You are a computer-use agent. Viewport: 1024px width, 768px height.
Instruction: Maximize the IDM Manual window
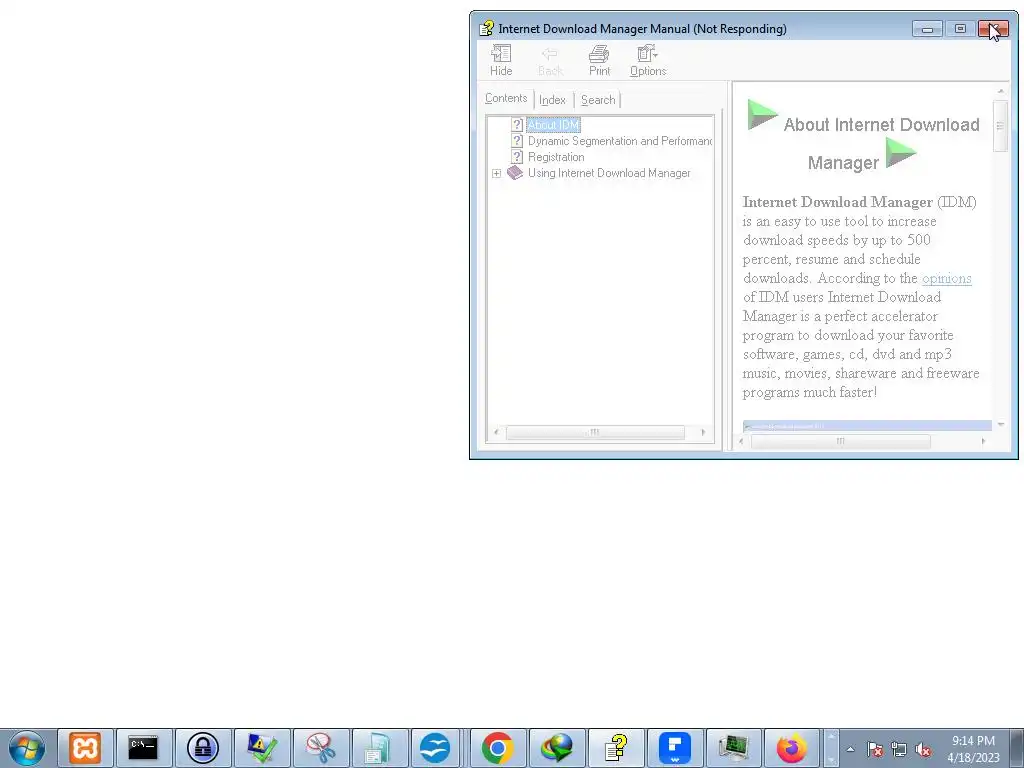(x=960, y=29)
